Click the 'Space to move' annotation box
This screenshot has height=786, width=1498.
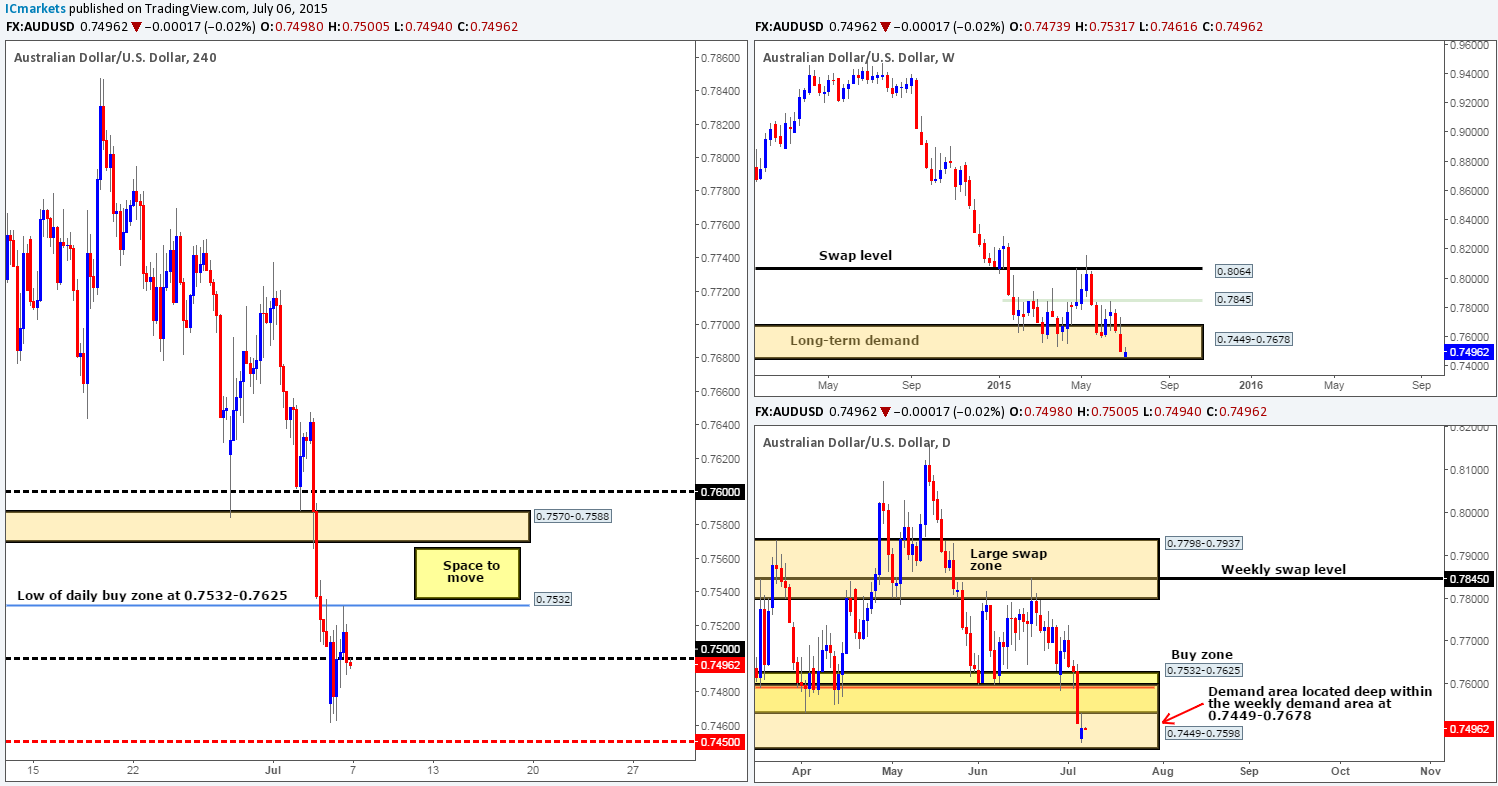click(x=467, y=572)
